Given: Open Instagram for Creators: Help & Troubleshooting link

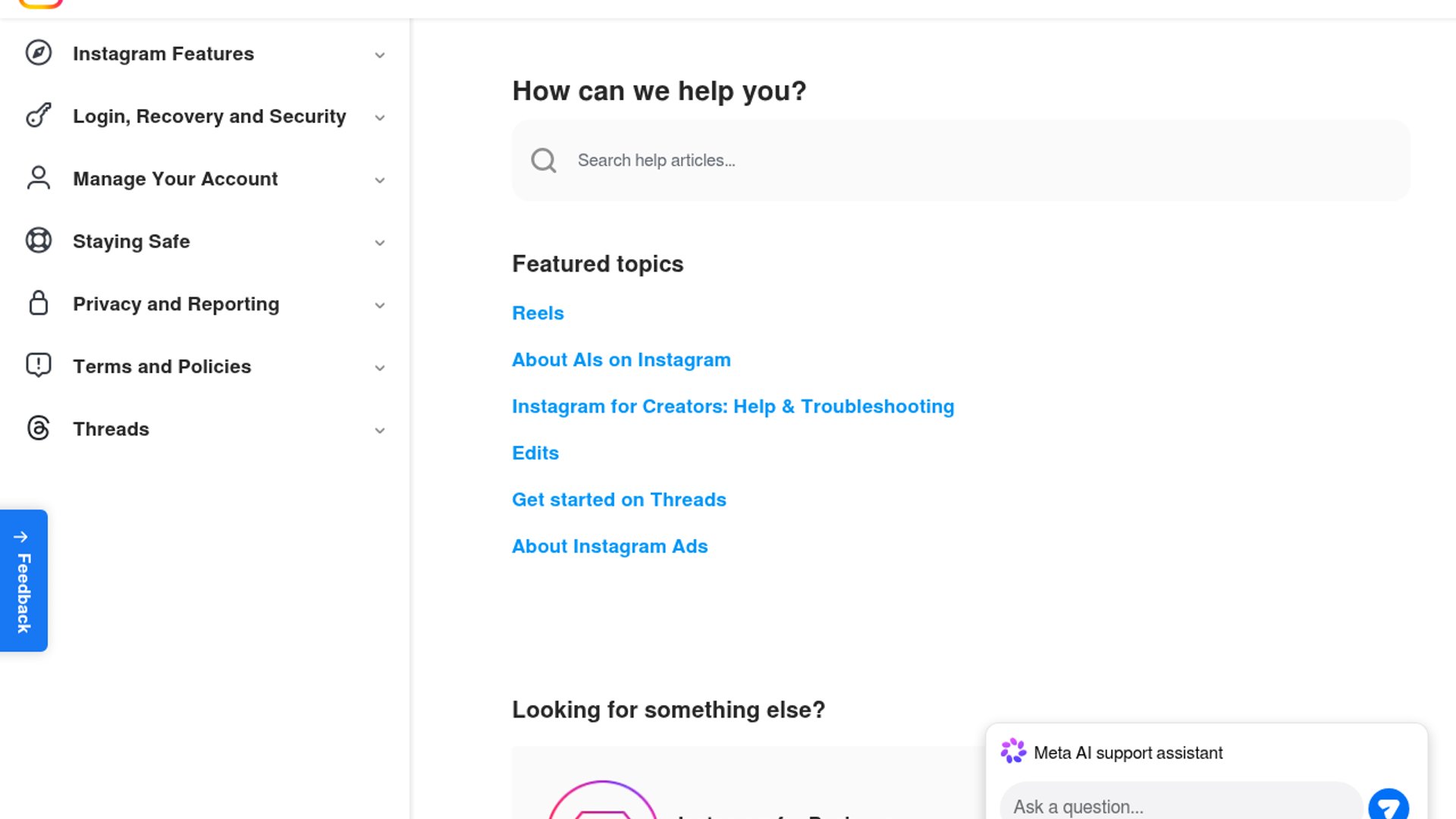Looking at the screenshot, I should click(733, 406).
